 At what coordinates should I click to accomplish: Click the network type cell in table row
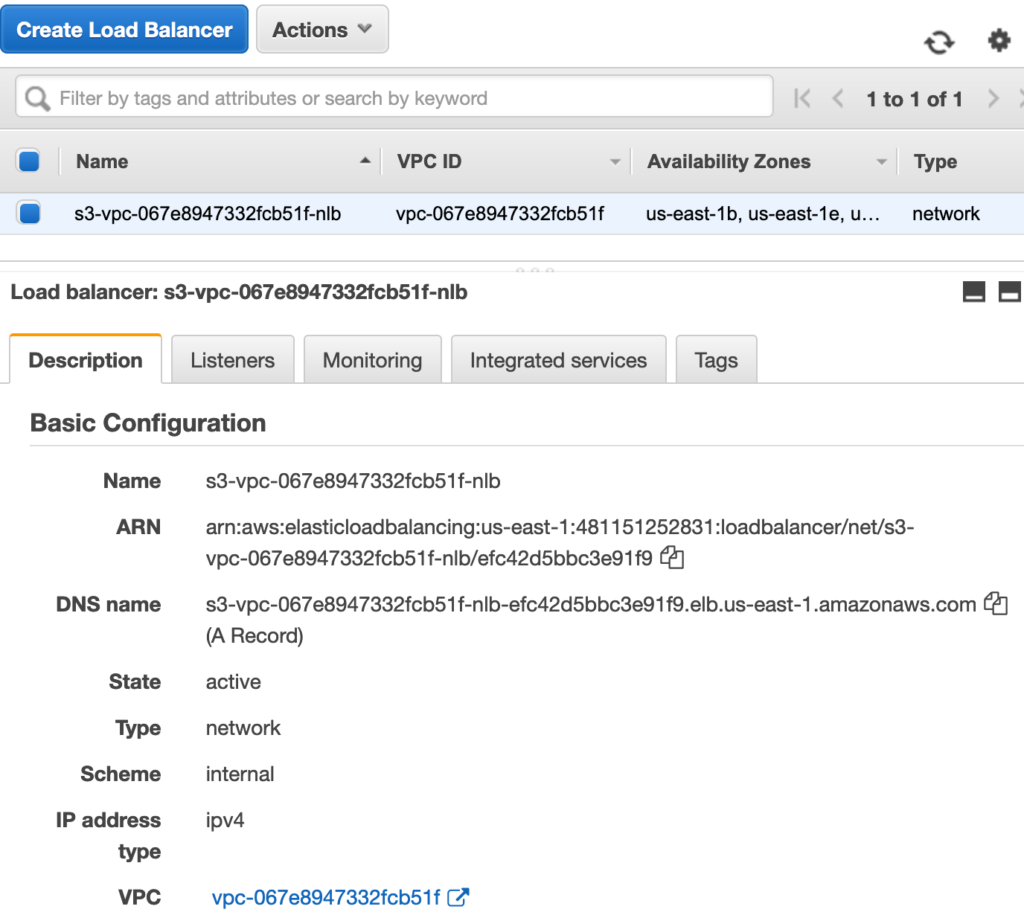point(946,214)
